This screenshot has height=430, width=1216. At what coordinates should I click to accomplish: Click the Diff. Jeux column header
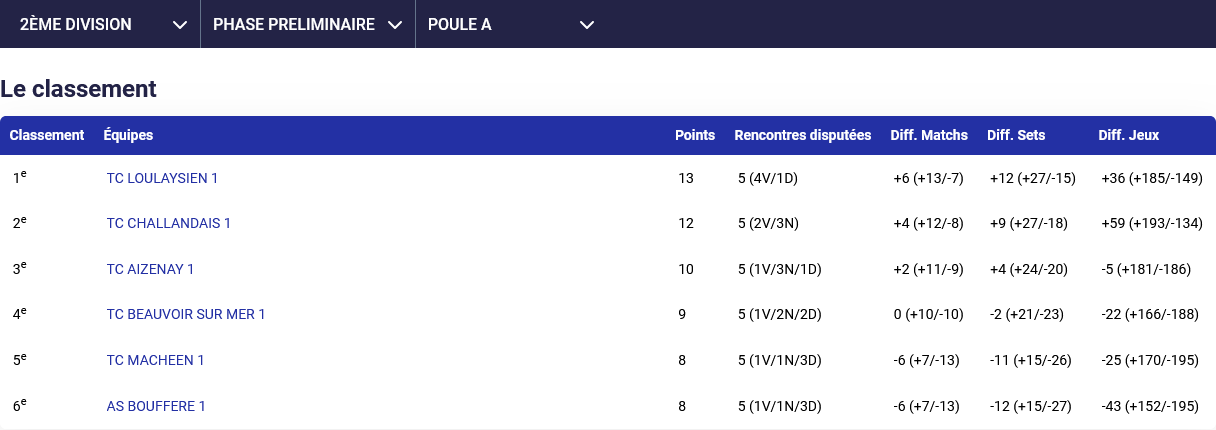(1129, 135)
